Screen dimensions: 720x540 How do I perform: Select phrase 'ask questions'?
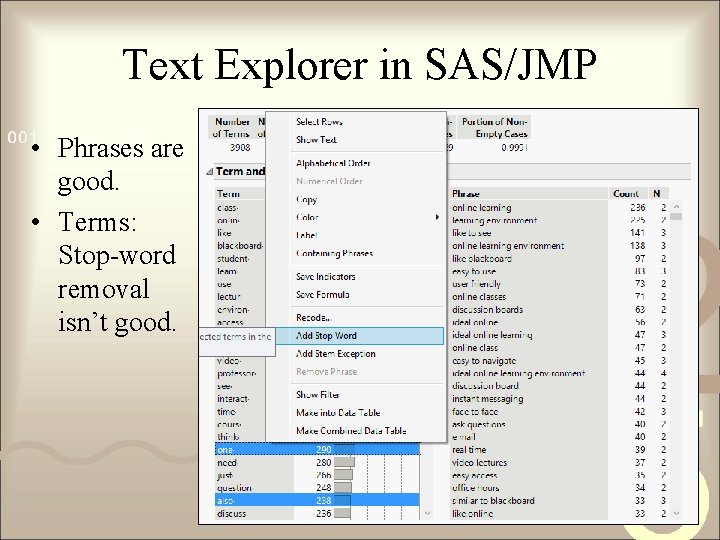[478, 425]
